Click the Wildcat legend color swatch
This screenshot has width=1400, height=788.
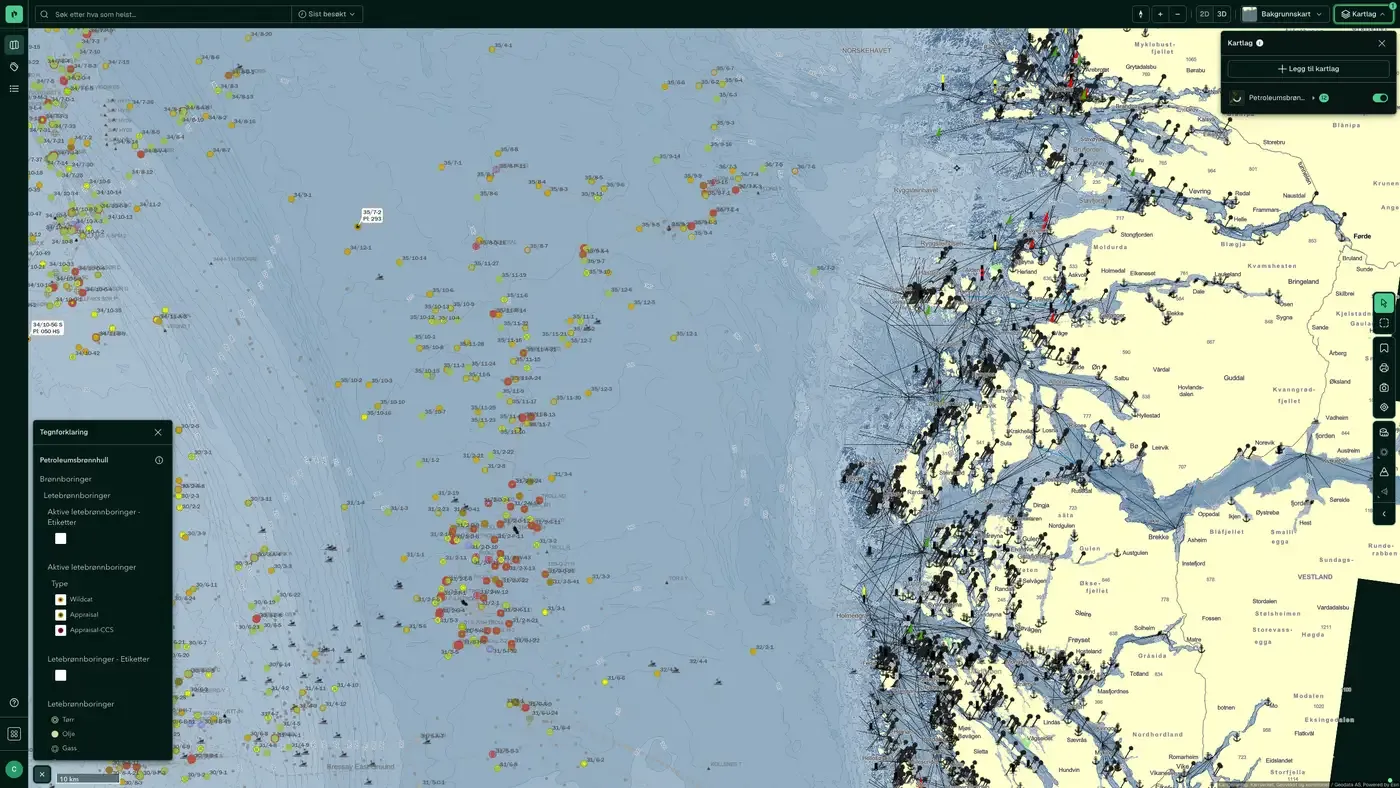click(60, 599)
